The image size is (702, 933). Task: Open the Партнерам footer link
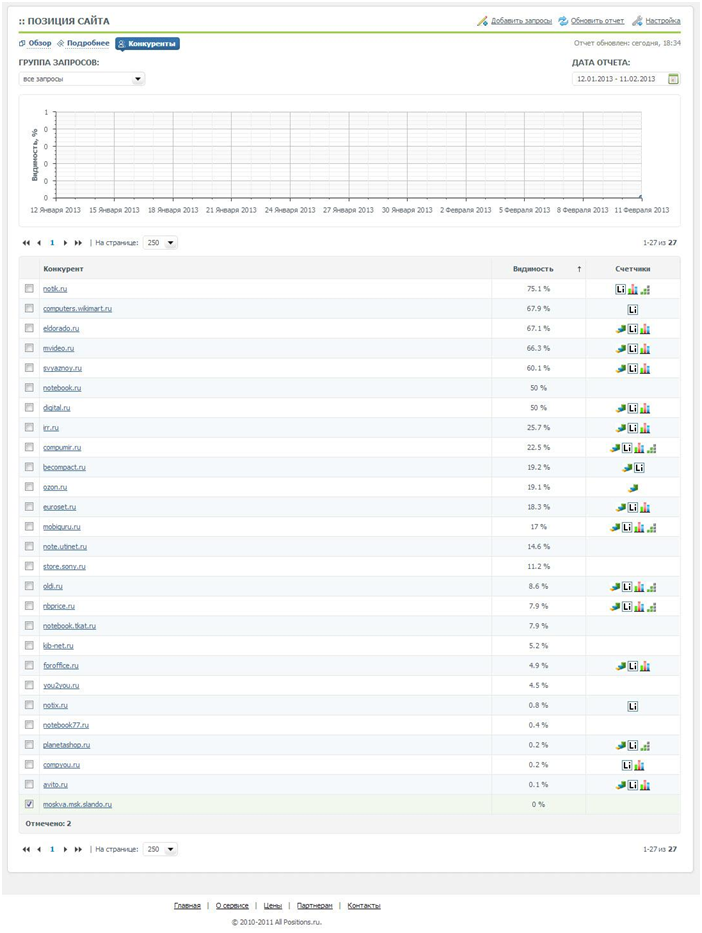point(315,906)
